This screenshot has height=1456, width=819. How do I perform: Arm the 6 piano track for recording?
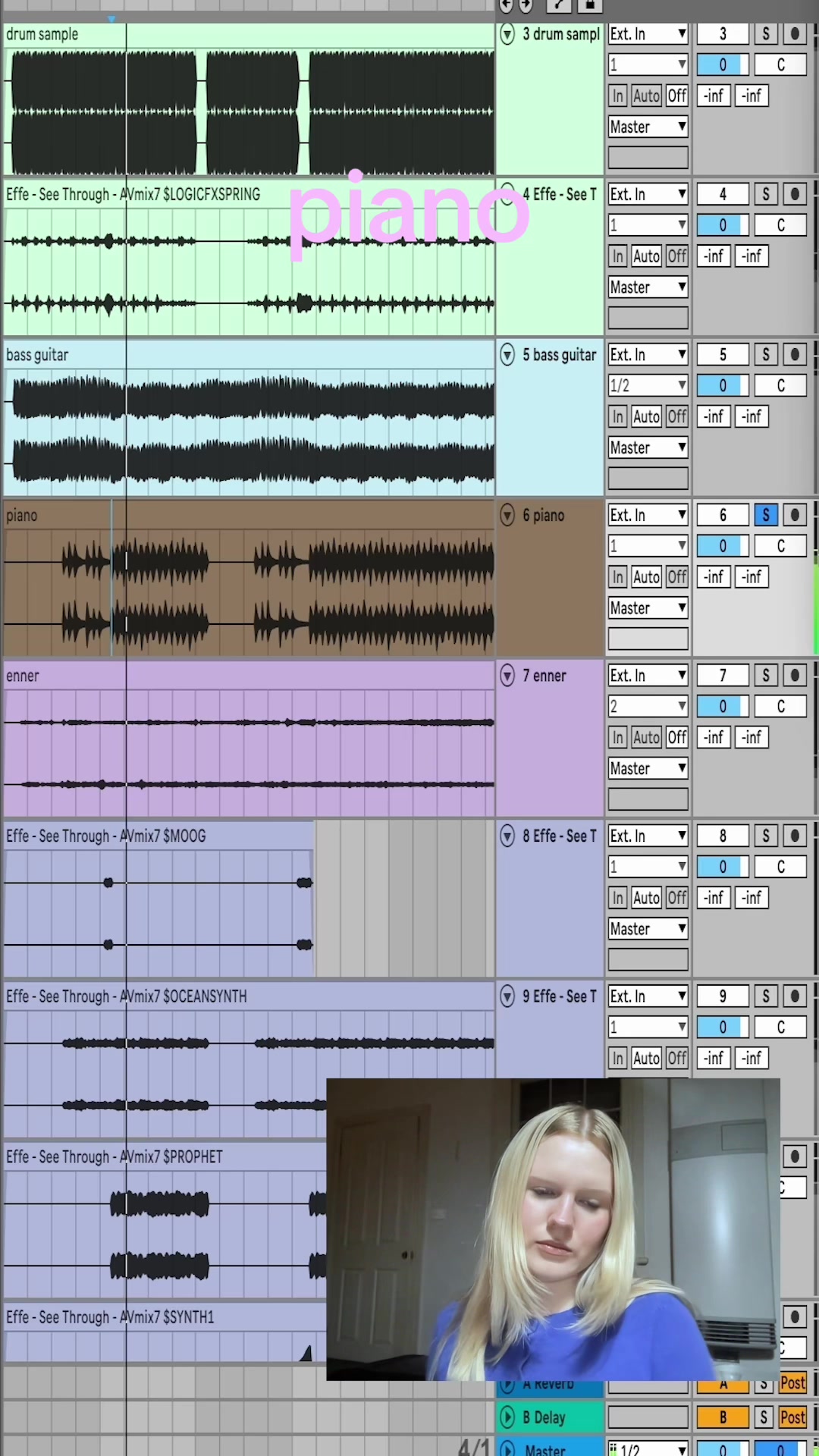pos(794,515)
